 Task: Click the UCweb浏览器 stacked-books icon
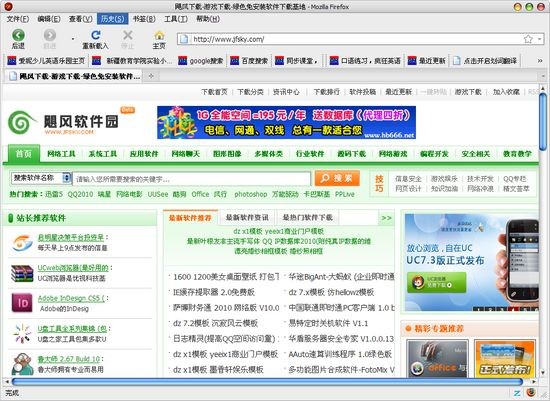[x=22, y=273]
